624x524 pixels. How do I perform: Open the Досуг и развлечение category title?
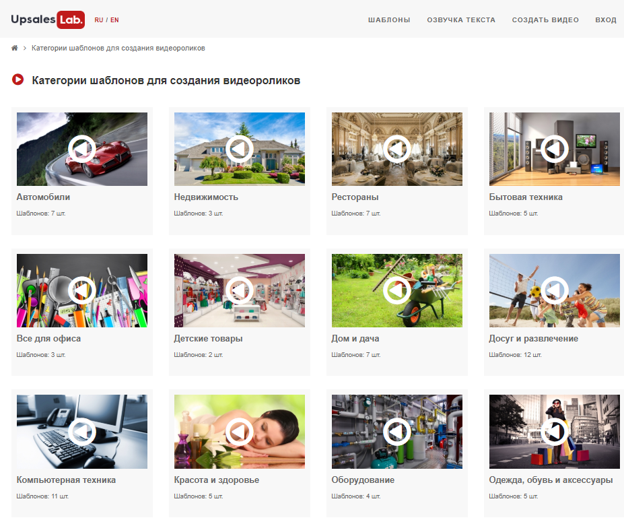(533, 338)
